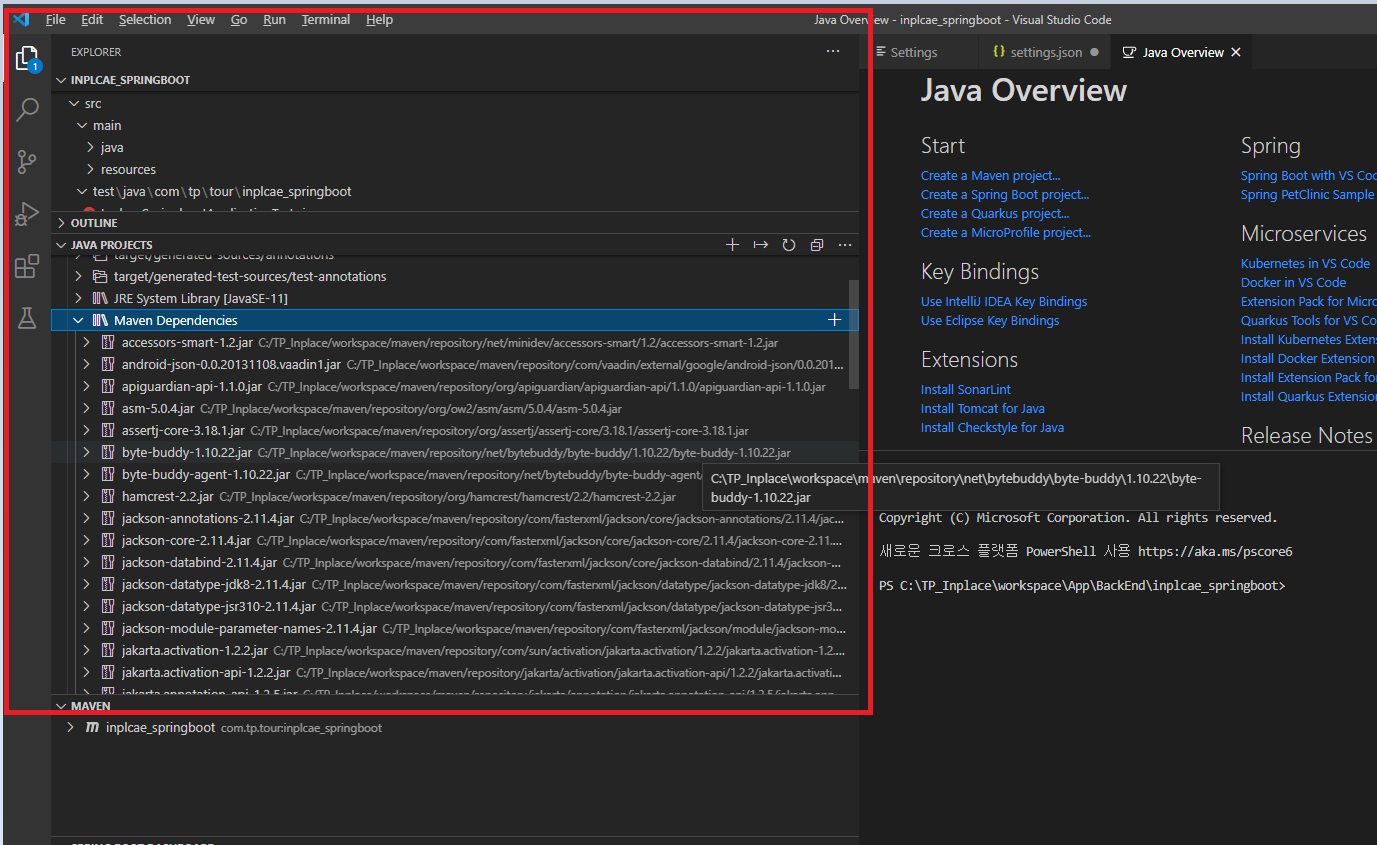Expand the jackson-core-2.11.4.jar node
The image size is (1377, 845).
coord(86,540)
